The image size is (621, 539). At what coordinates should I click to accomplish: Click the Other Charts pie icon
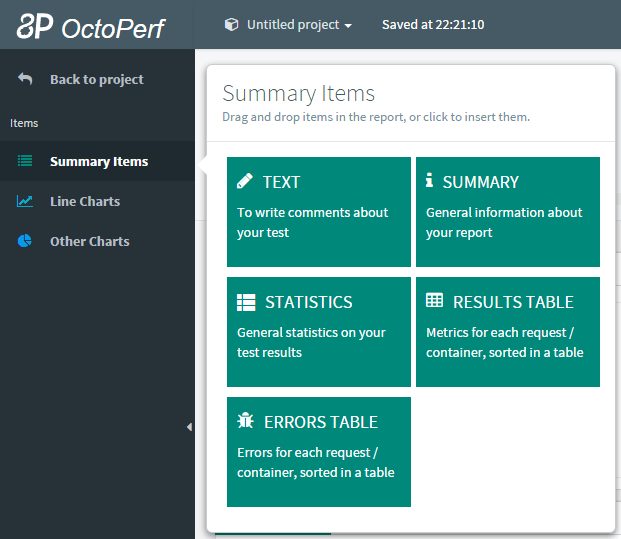(x=25, y=241)
